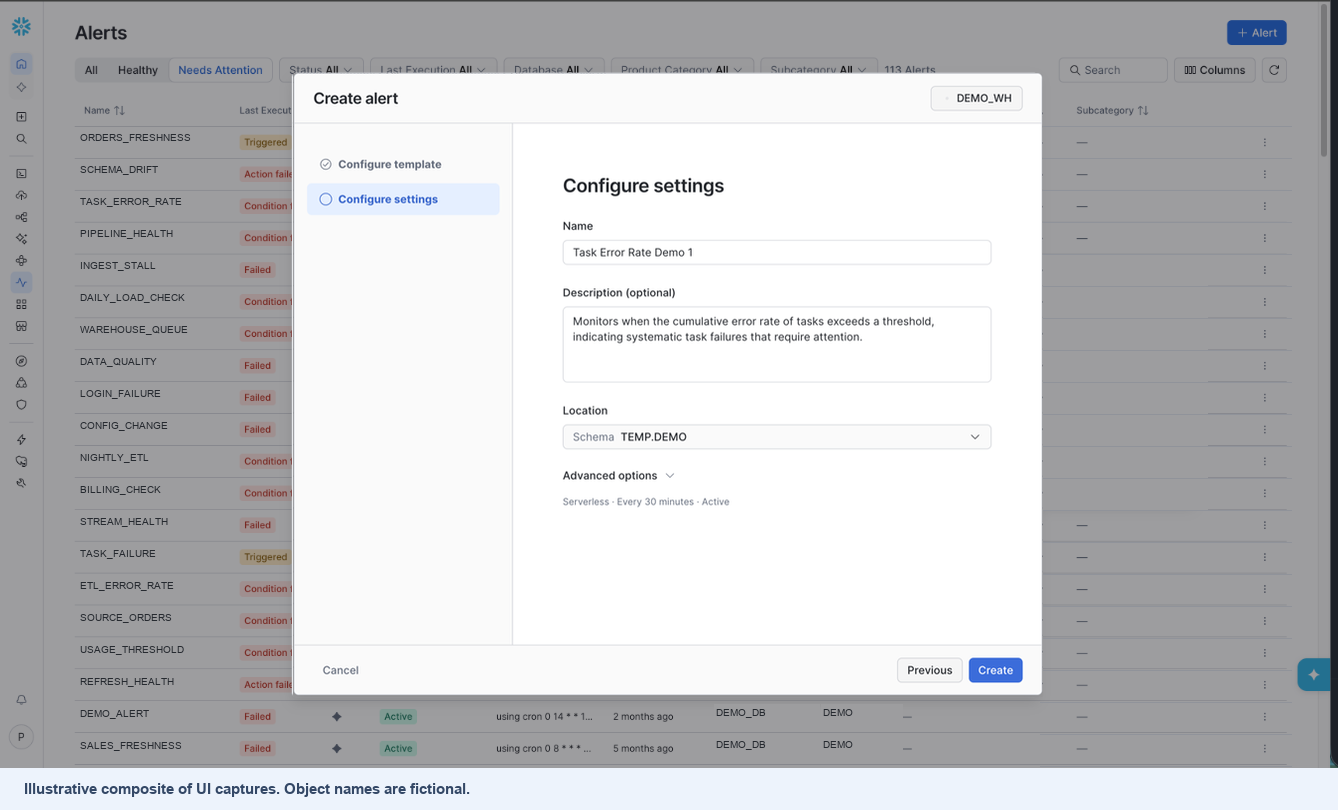
Task: Click the Search box above the table
Action: coord(1113,70)
